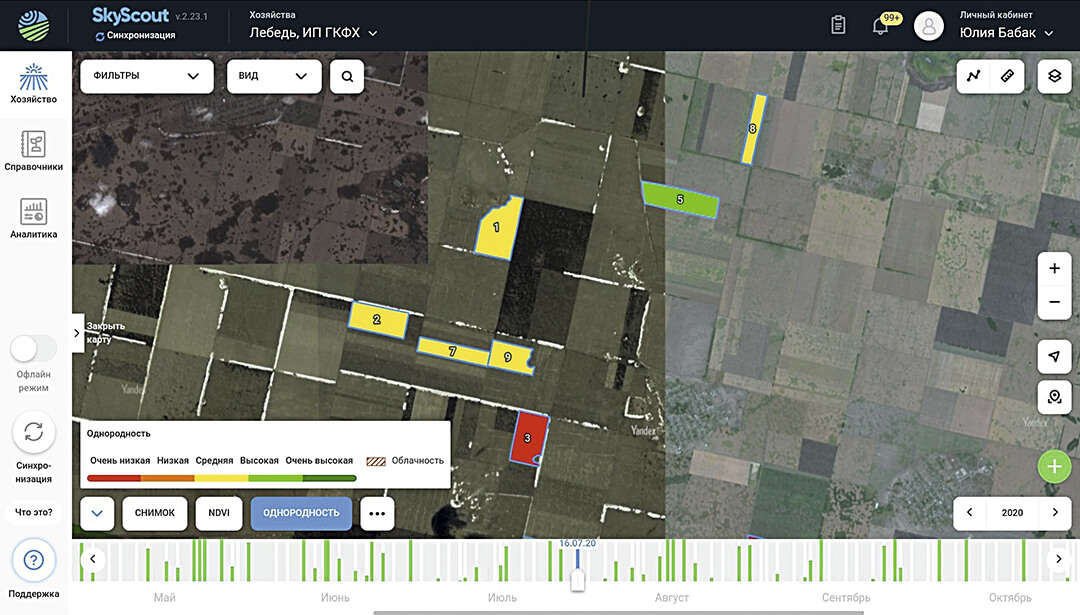Image resolution: width=1080 pixels, height=615 pixels.
Task: Click the map search magnifier icon
Action: pyautogui.click(x=347, y=76)
